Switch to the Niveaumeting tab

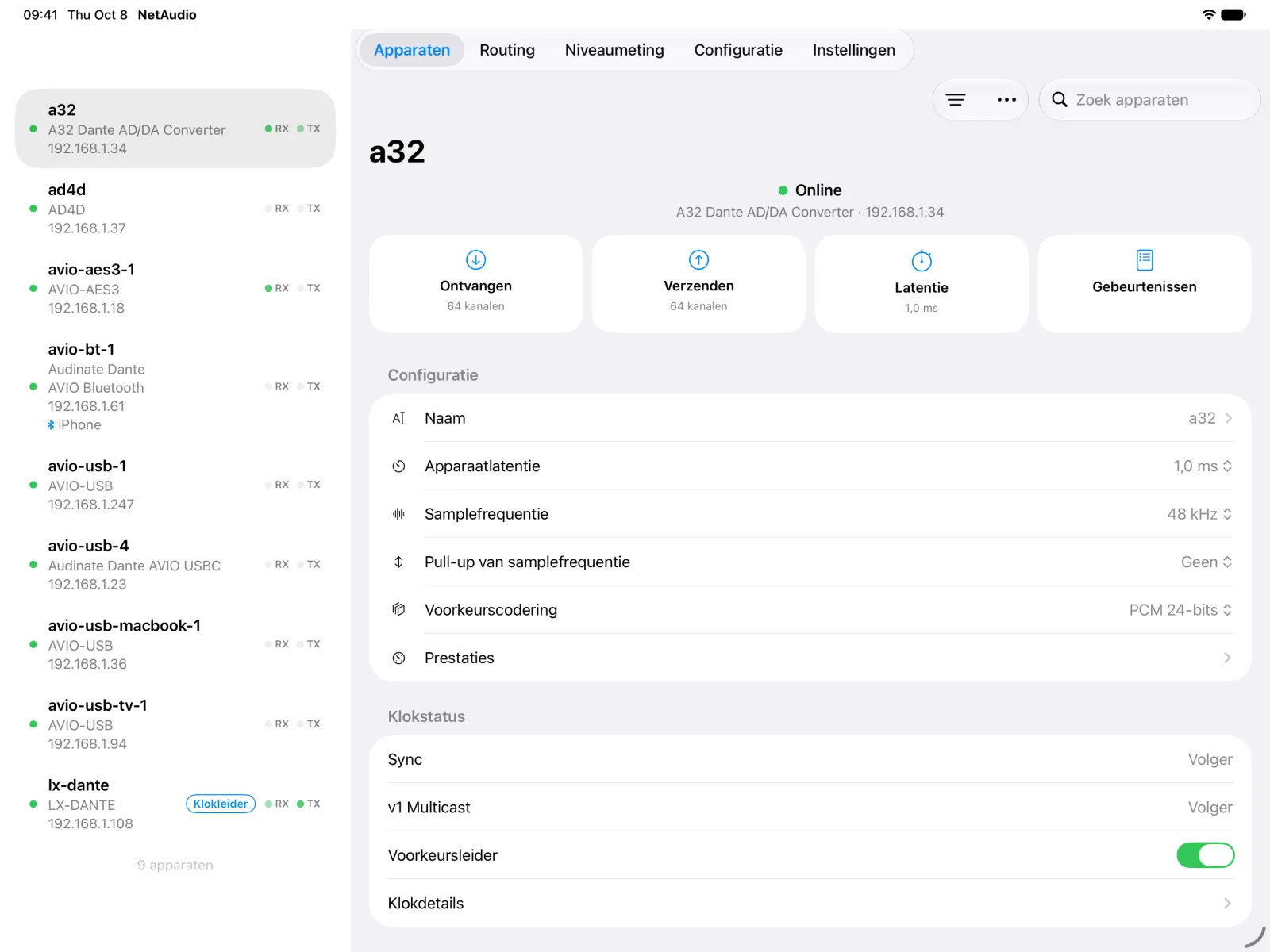tap(614, 50)
